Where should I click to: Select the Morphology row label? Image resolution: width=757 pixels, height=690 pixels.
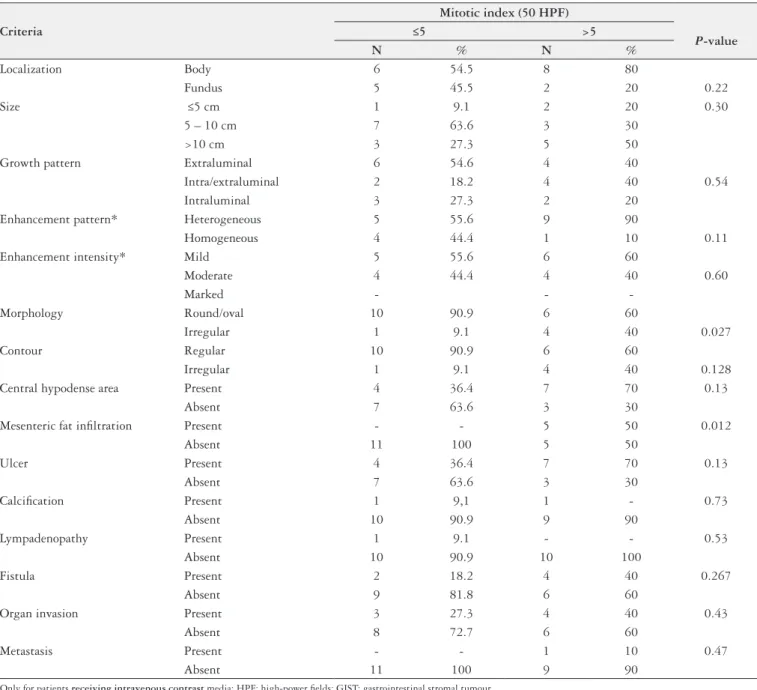(x=31, y=313)
